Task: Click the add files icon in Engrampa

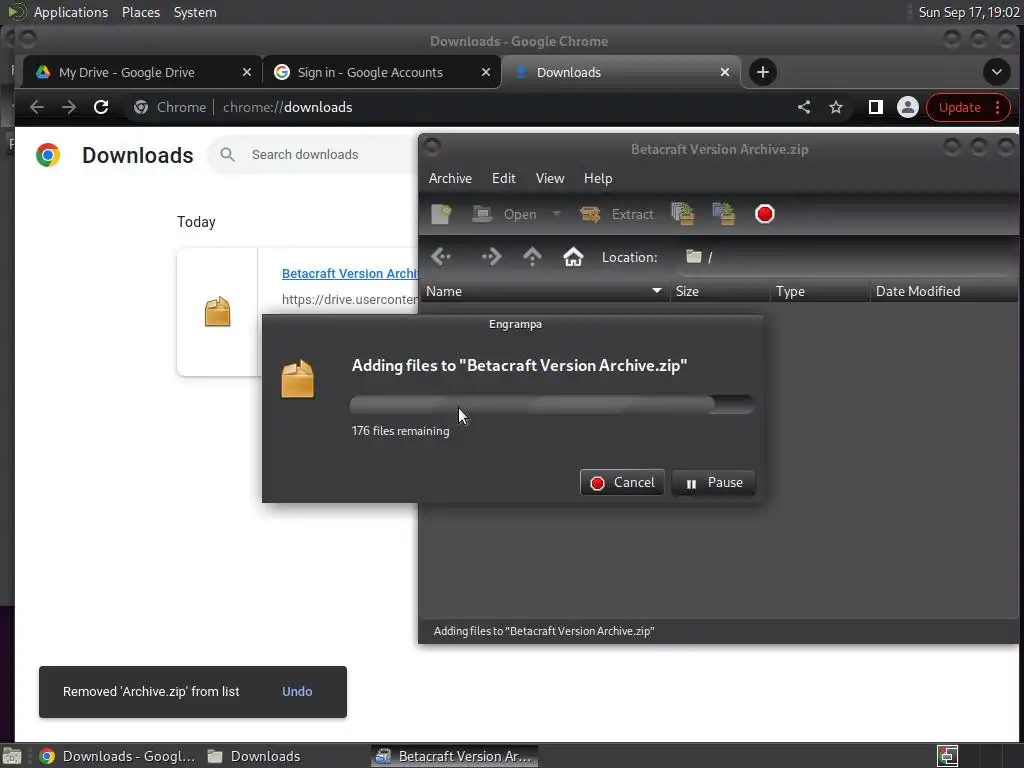Action: pyautogui.click(x=682, y=214)
